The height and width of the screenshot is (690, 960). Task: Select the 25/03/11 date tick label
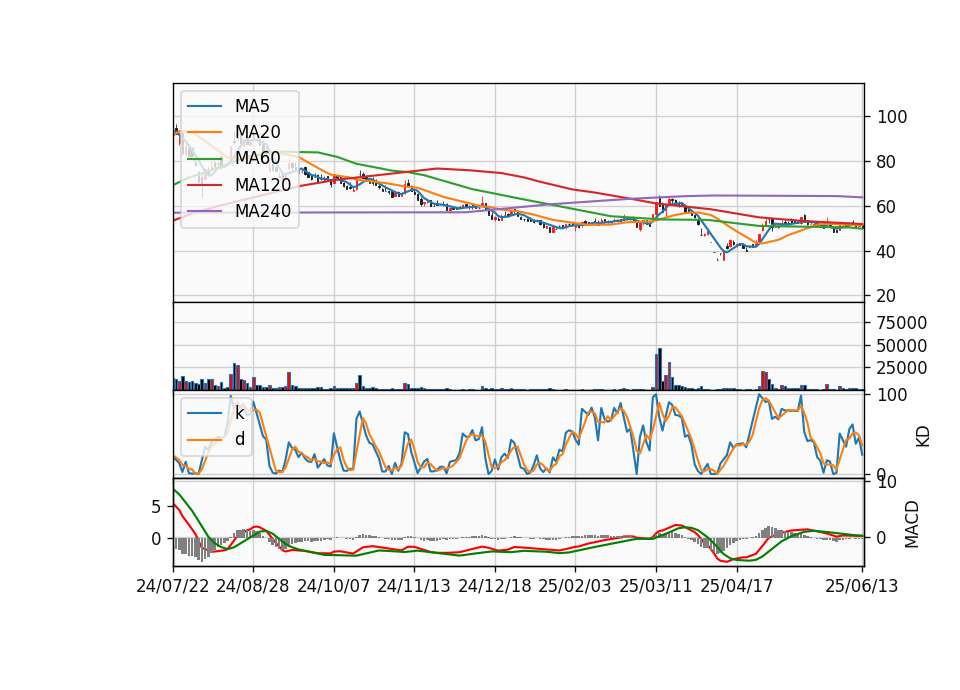656,586
